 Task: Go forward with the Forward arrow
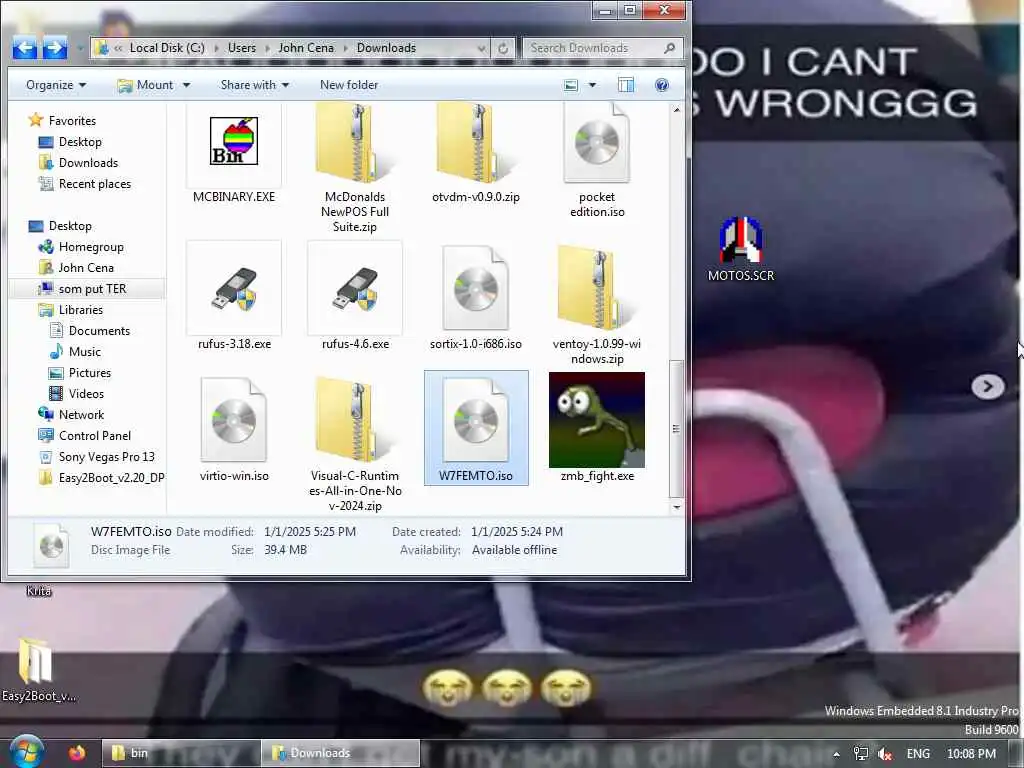coord(55,48)
